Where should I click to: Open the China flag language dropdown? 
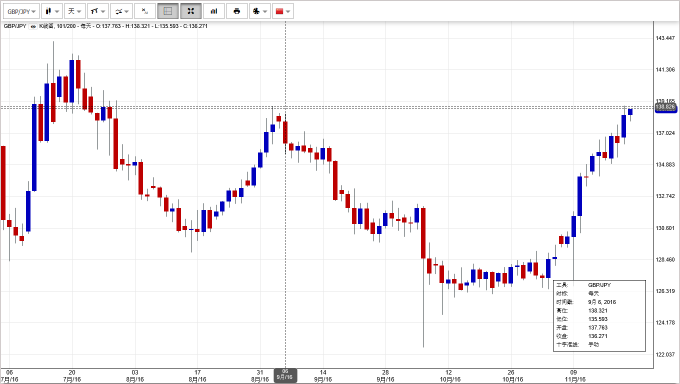[x=283, y=11]
